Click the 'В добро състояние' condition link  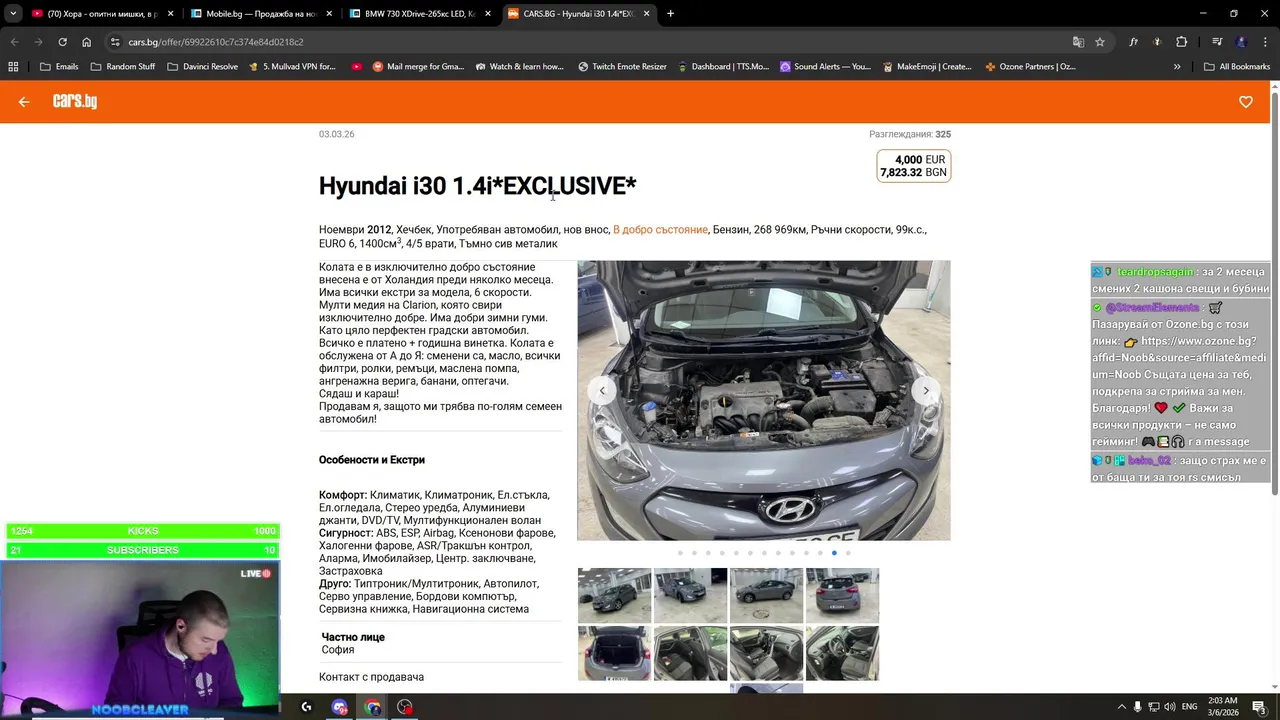(x=660, y=230)
